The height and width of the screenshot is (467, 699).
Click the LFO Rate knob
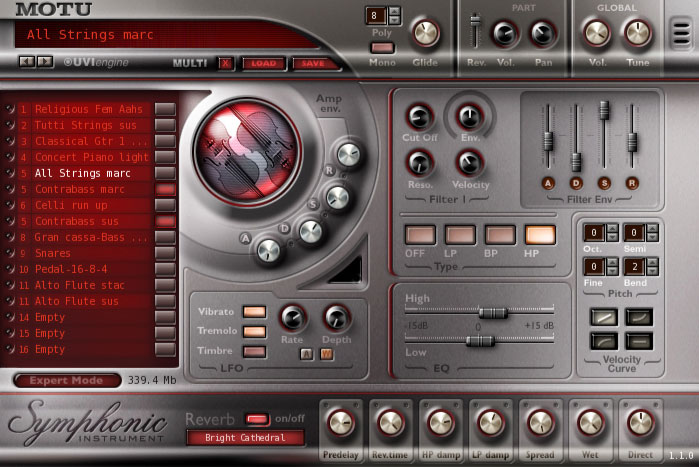tap(293, 318)
